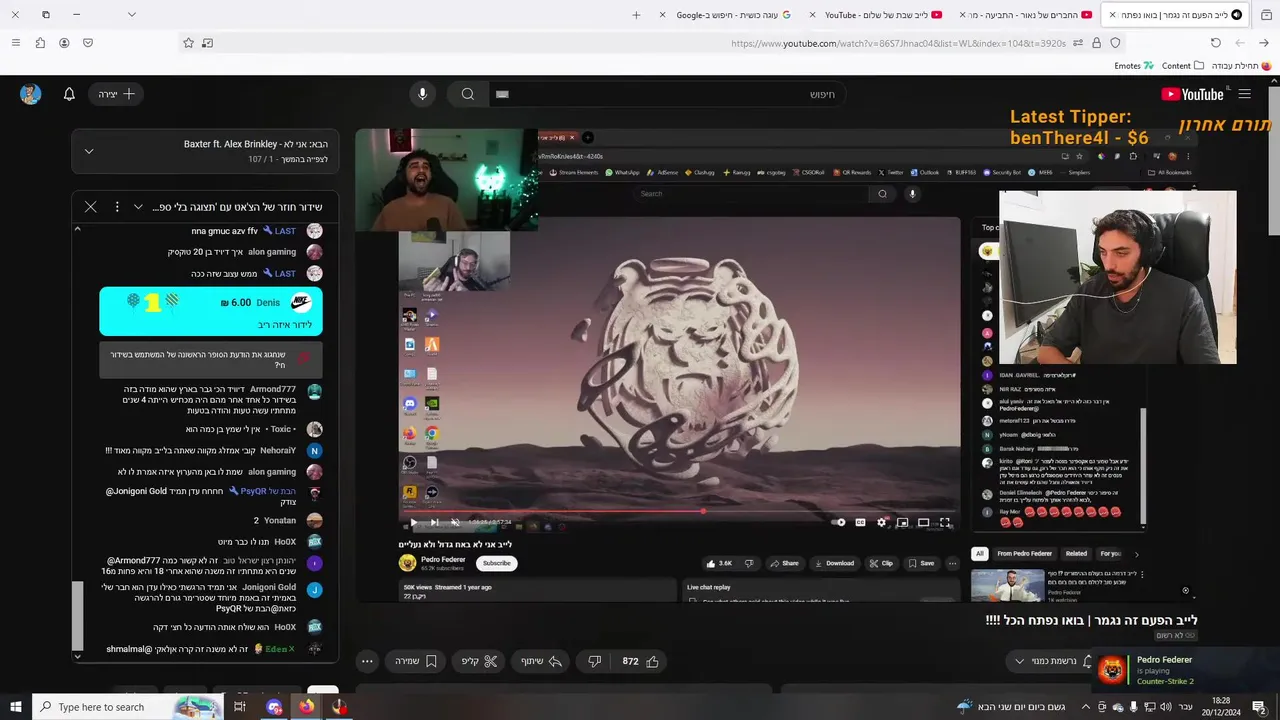The image size is (1280, 720).
Task: Open the נרשמת כמנוי subscription dropdown
Action: 1047,661
